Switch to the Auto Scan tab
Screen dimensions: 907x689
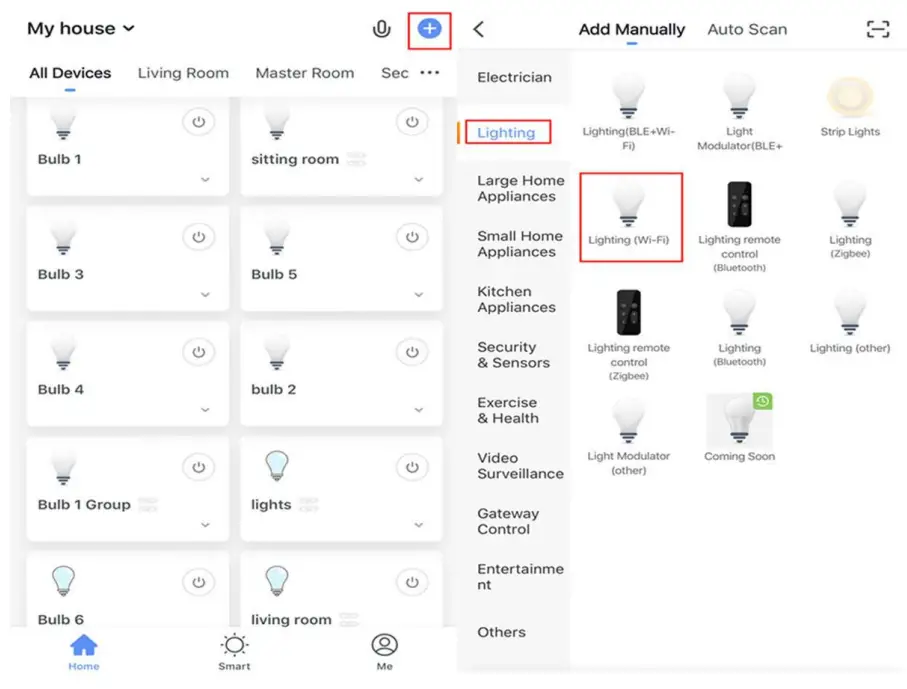click(x=747, y=29)
